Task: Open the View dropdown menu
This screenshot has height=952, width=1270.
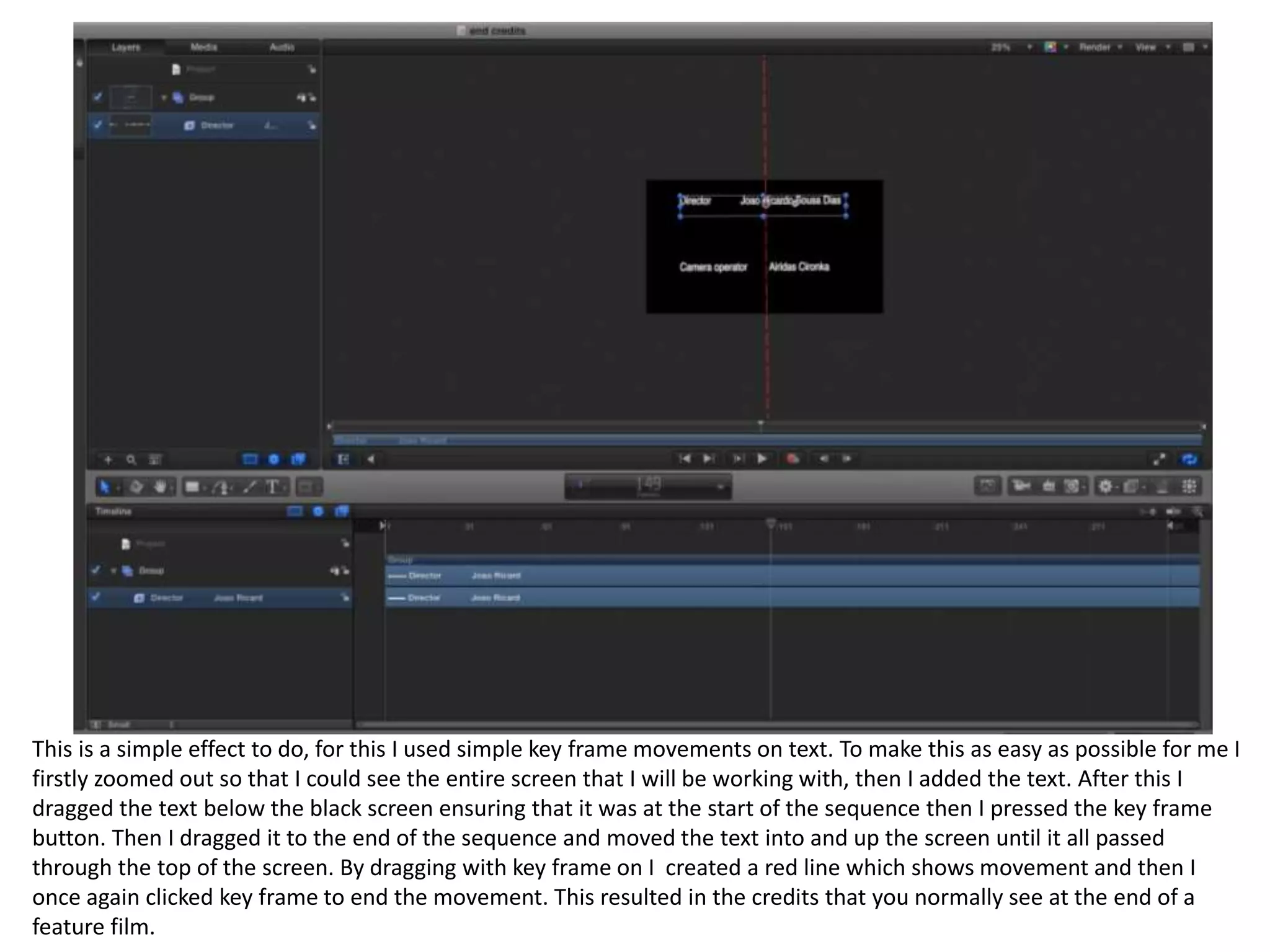Action: point(1152,47)
